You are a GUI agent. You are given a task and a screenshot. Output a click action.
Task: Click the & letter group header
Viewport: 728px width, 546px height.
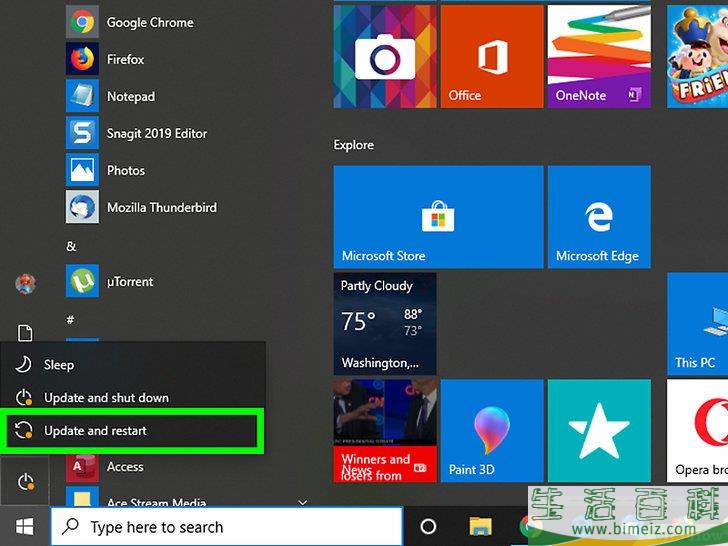[71, 246]
